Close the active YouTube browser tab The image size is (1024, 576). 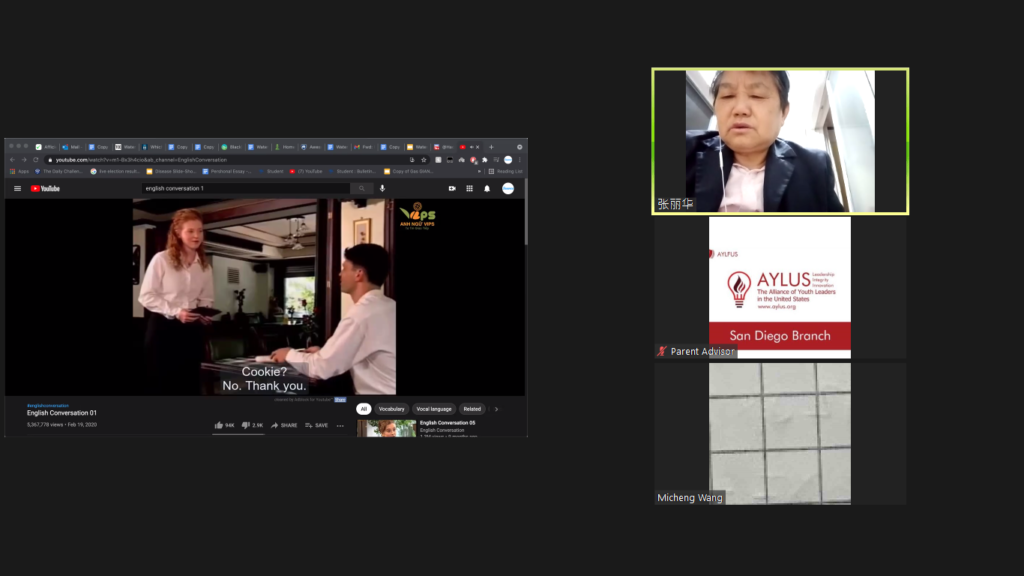pos(477,147)
